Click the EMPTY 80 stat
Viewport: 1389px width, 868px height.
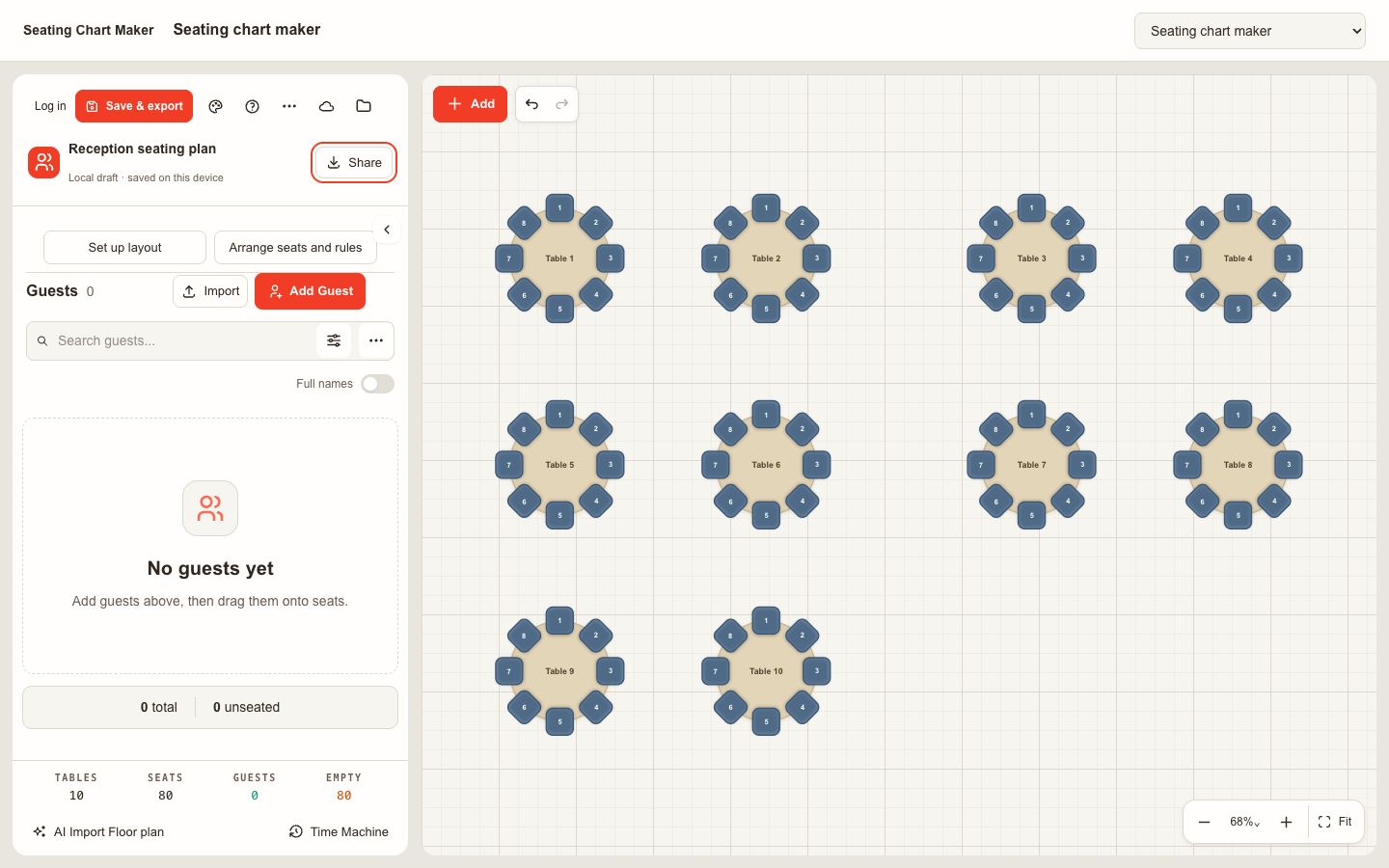343,787
